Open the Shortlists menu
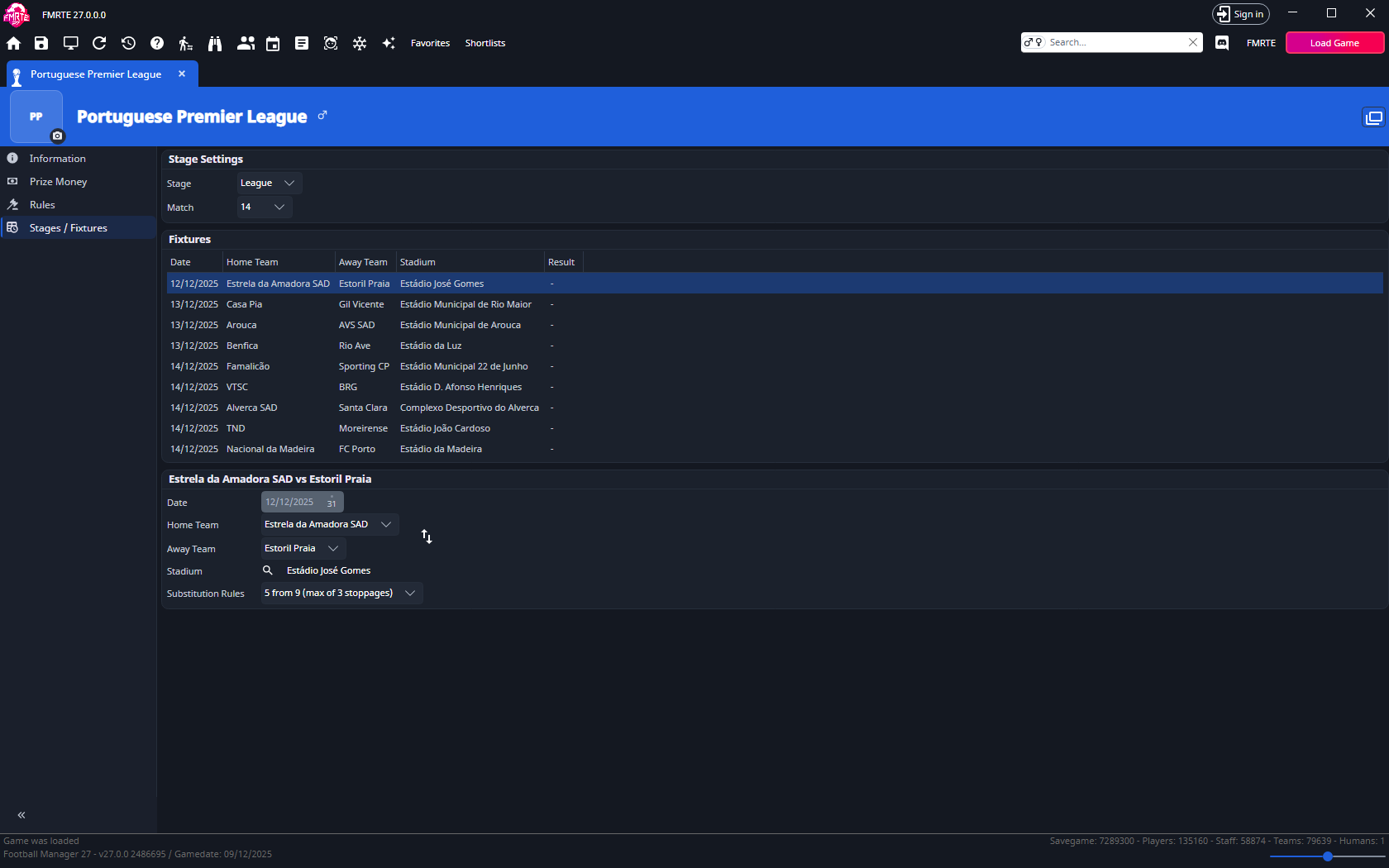Screen dimensions: 1389x868 pyautogui.click(x=485, y=43)
